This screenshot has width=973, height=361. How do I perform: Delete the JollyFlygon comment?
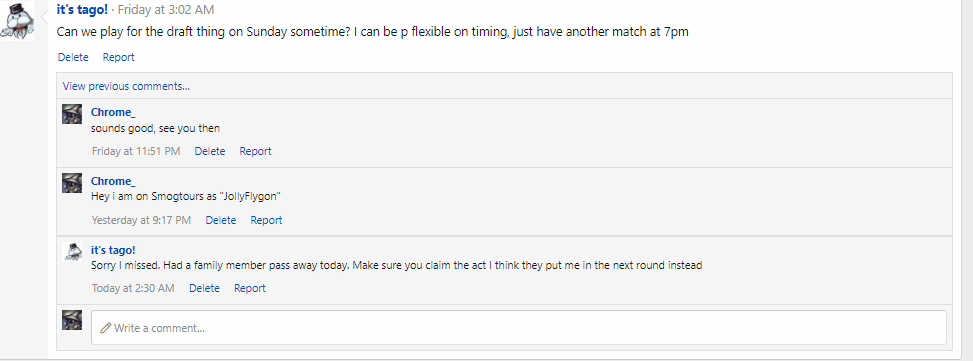pyautogui.click(x=221, y=220)
